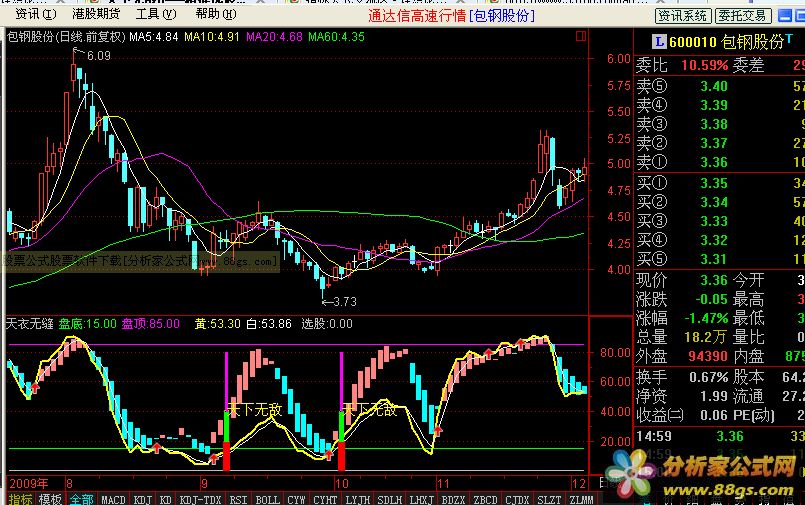Switch to the KD indicator tab

pos(165,499)
